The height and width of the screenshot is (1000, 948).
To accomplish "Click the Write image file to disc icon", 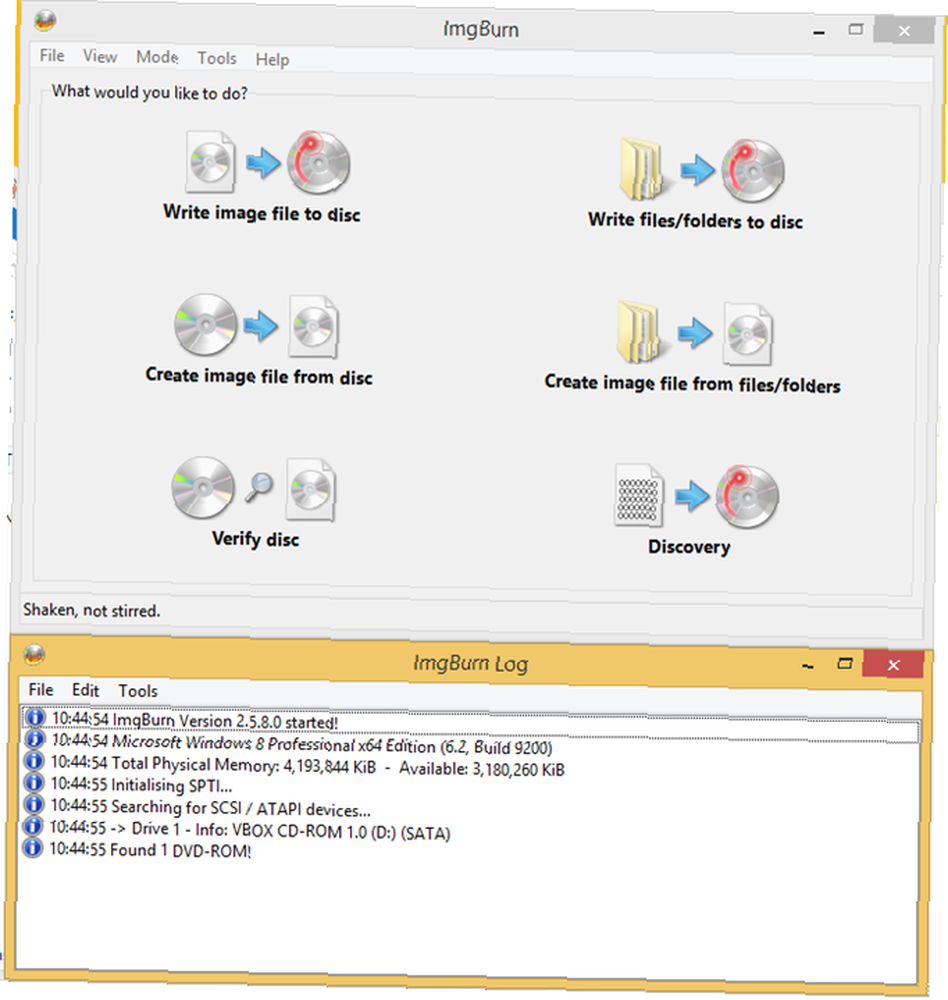I will tap(268, 163).
